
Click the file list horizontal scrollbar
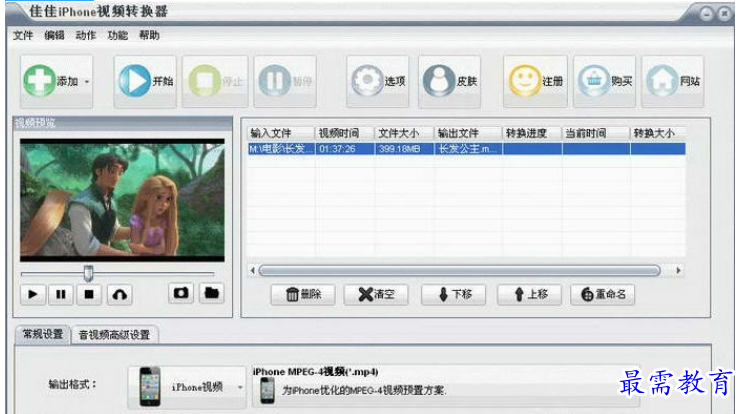[459, 270]
